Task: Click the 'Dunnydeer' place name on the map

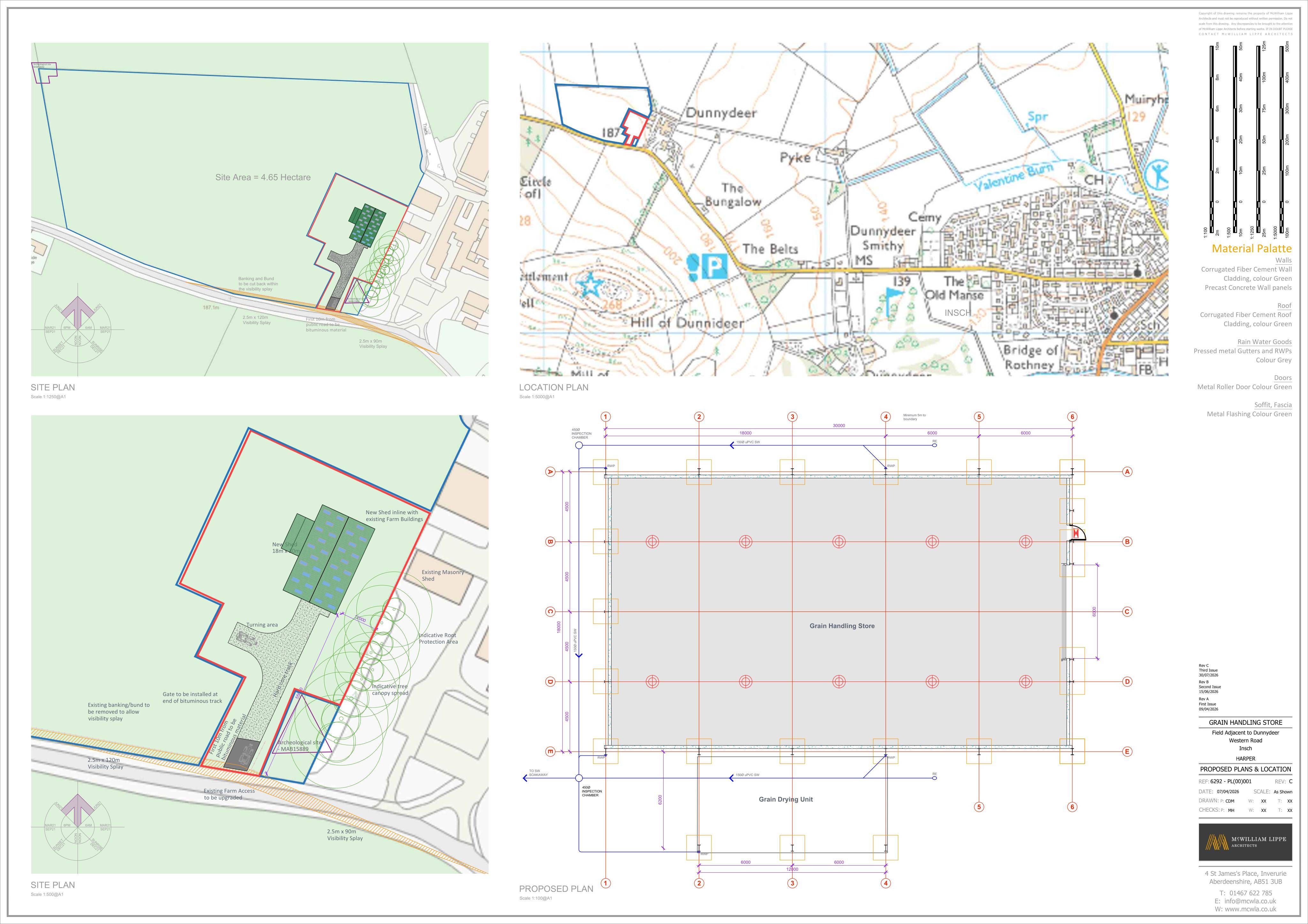Action: tap(721, 113)
